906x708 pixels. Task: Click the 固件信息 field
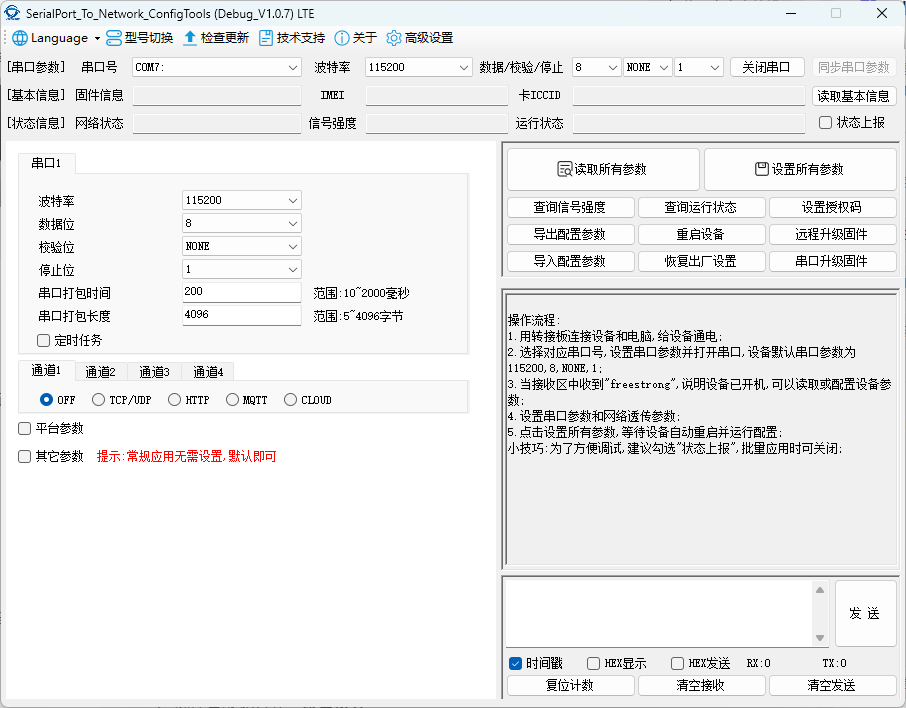[217, 95]
